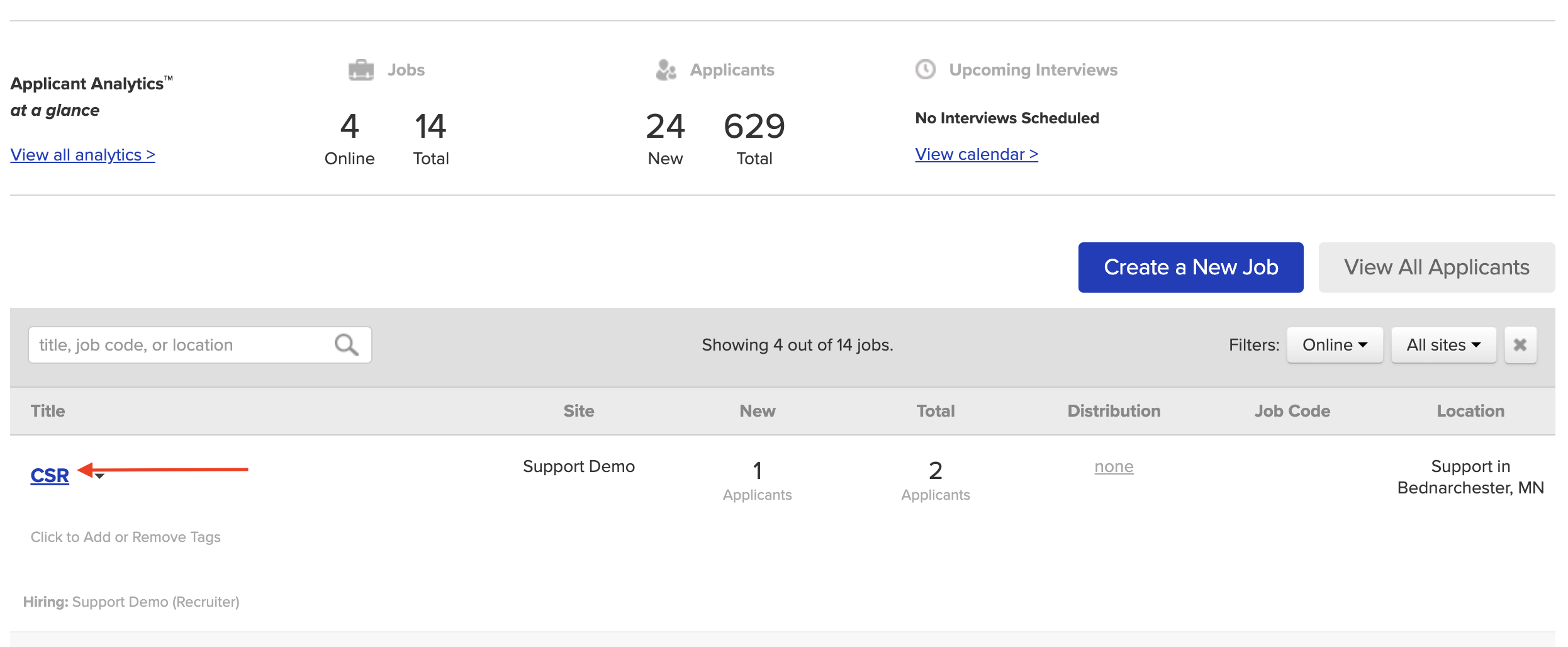Sort jobs by the Job Code column
Viewport: 1568px width, 647px height.
click(x=1292, y=410)
